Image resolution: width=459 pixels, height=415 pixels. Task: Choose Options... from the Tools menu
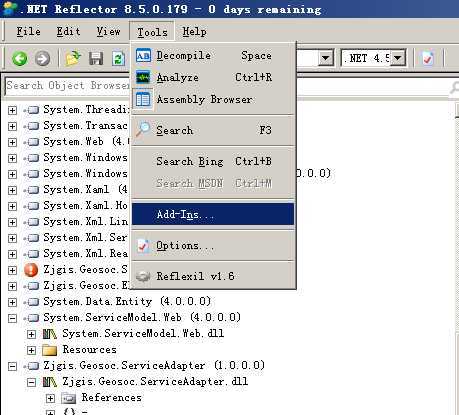point(213,246)
